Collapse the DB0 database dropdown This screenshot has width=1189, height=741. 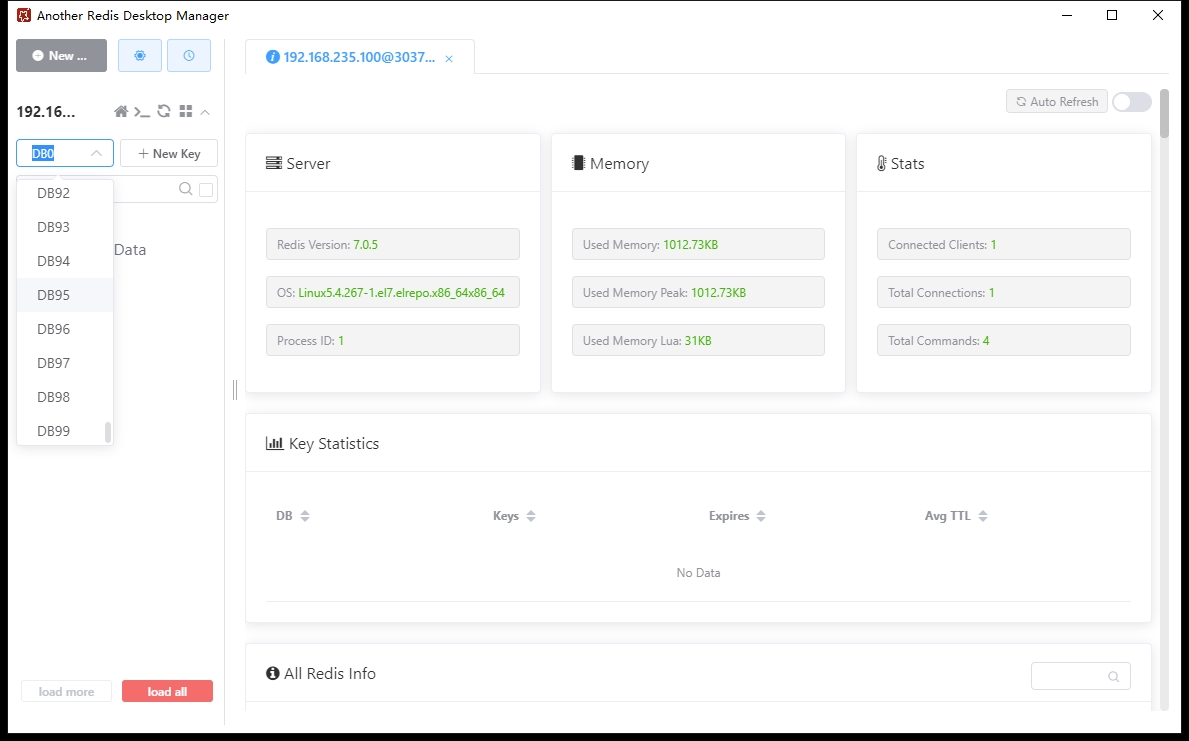tap(96, 154)
